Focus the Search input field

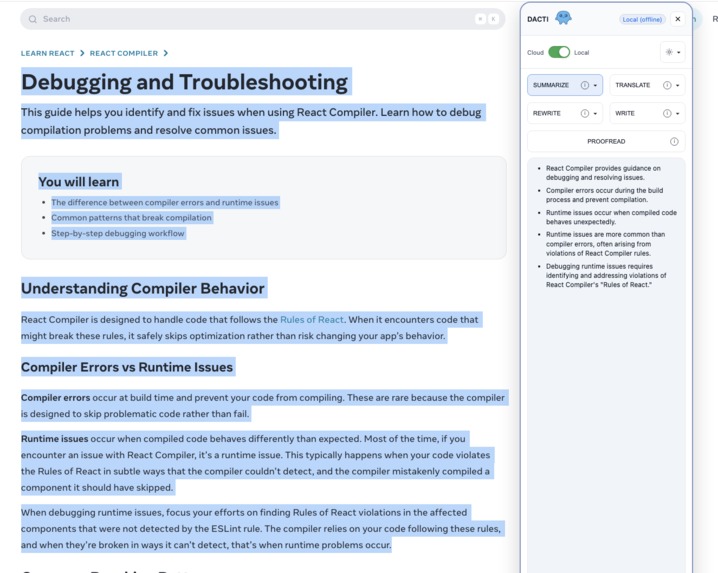coord(262,19)
